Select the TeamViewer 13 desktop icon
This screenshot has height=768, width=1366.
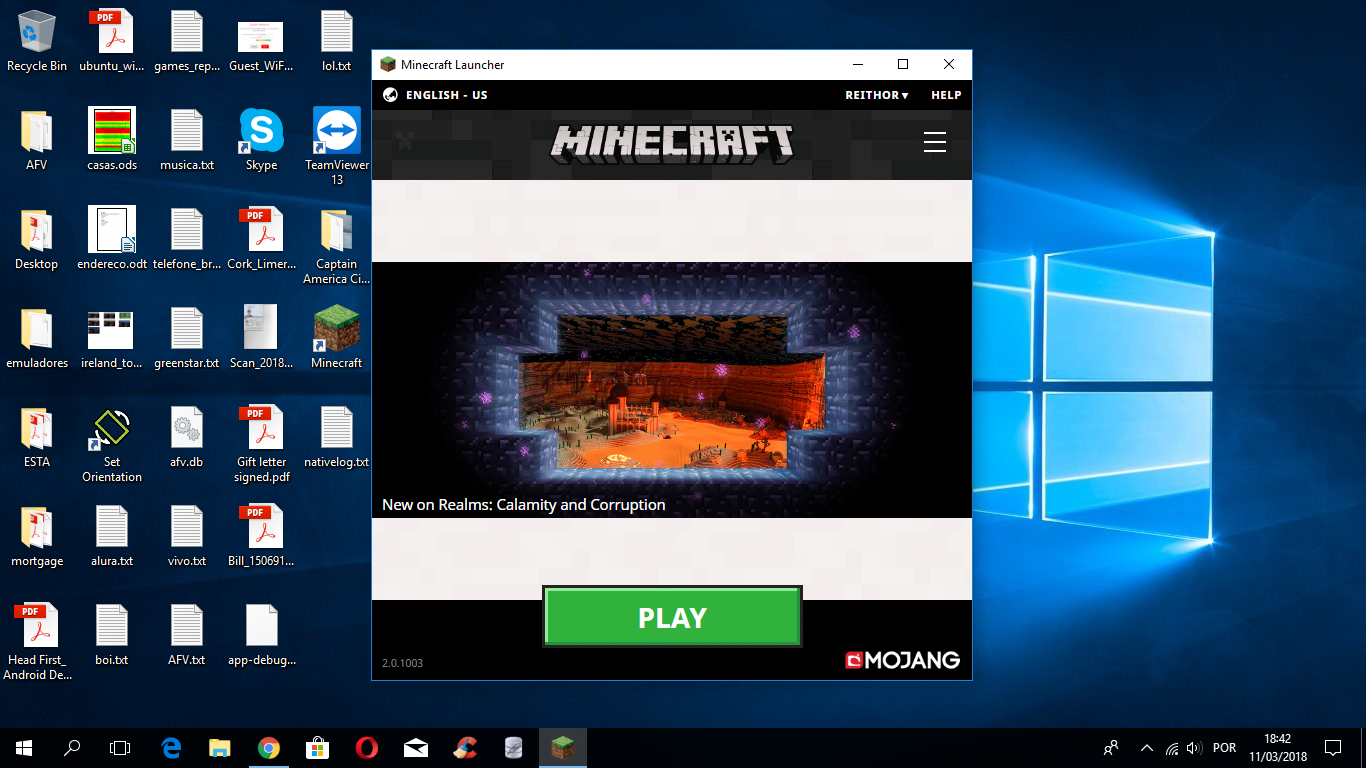[x=337, y=131]
